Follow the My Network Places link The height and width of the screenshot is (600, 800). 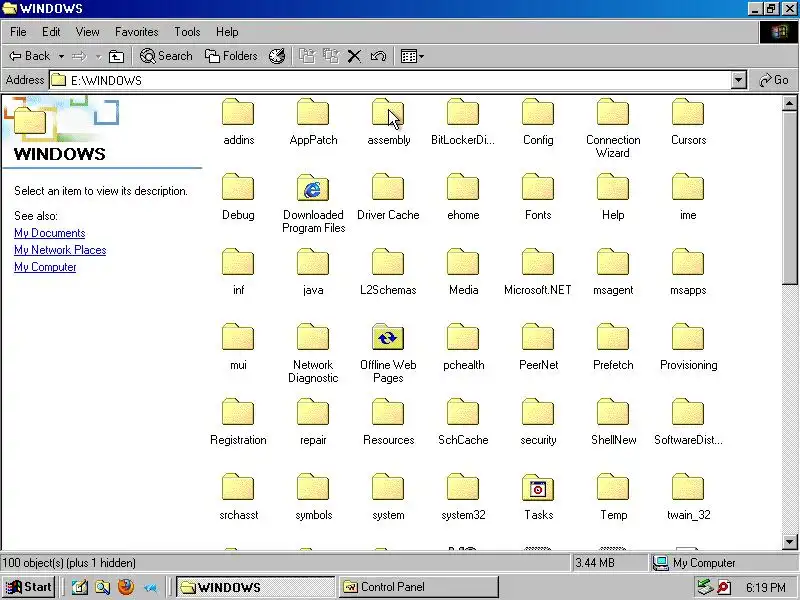pyautogui.click(x=60, y=250)
